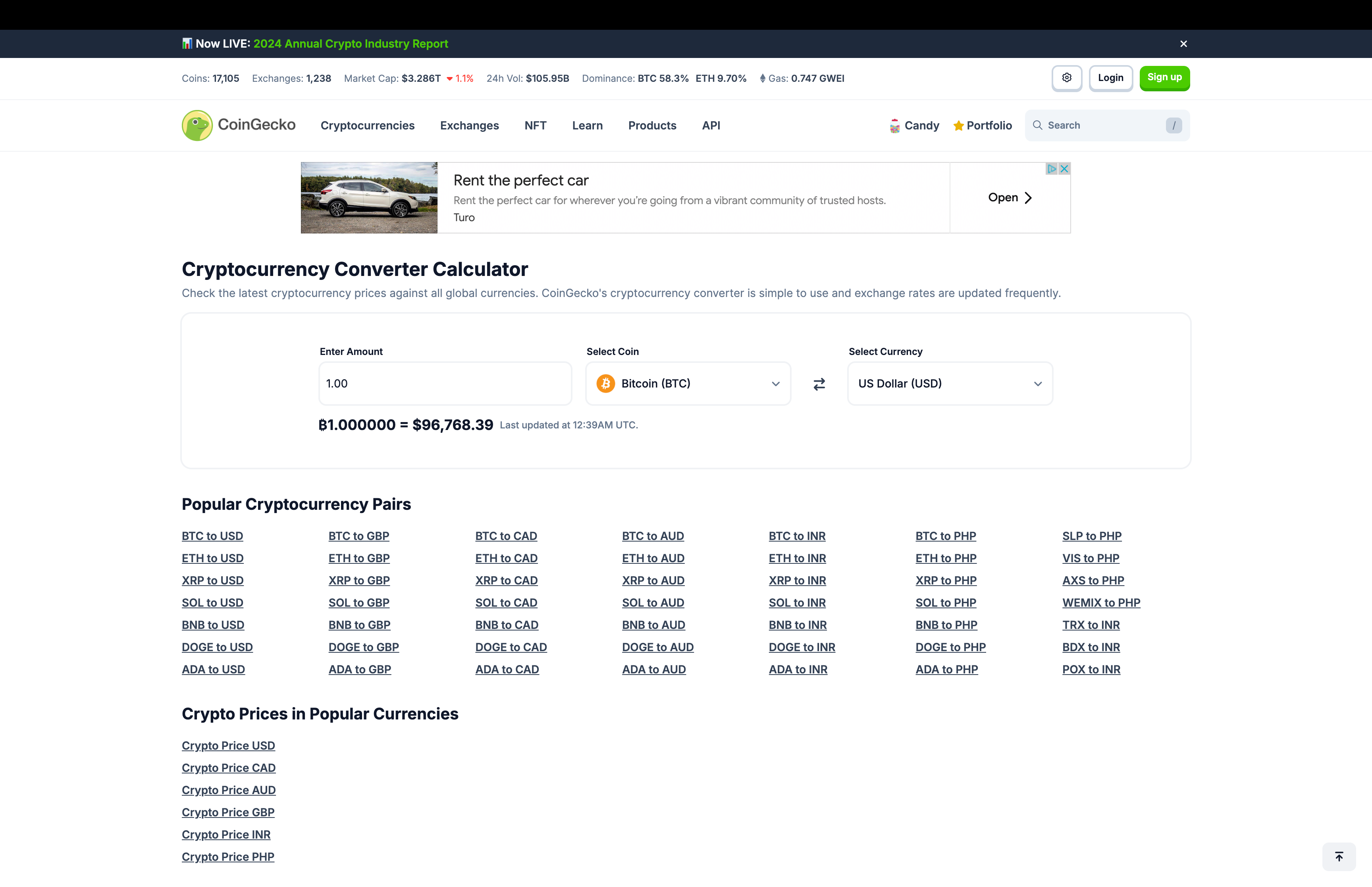Open the API menu
1372x887 pixels.
click(x=711, y=125)
